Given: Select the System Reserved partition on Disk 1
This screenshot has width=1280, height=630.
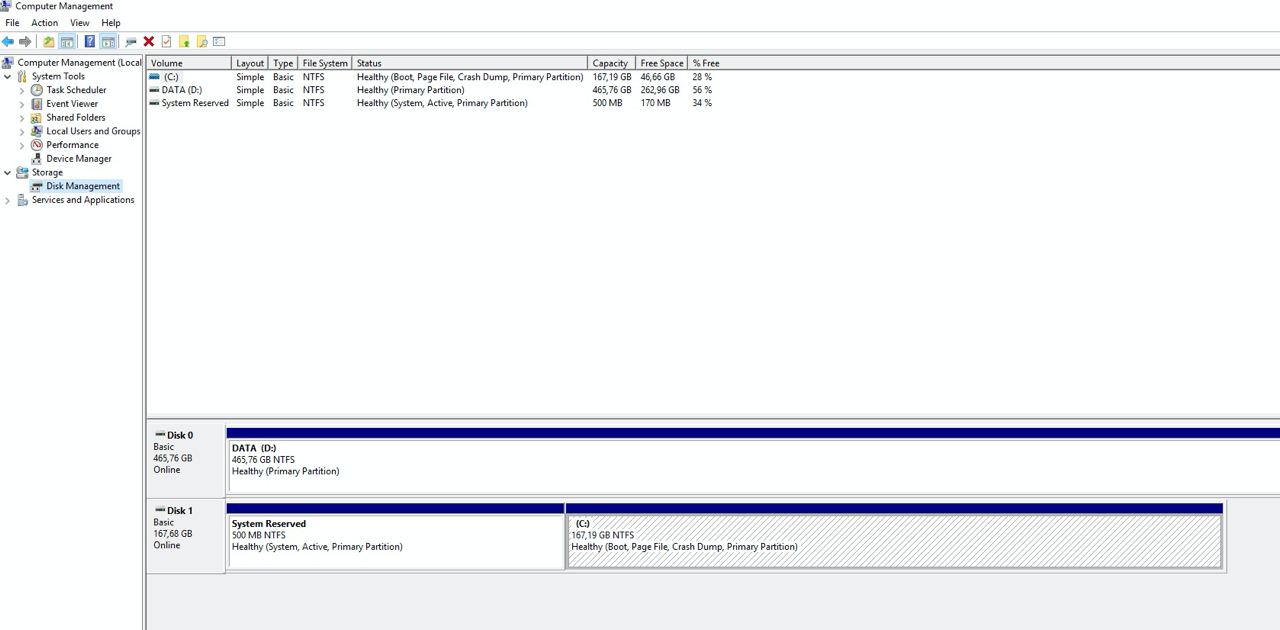Looking at the screenshot, I should point(396,541).
